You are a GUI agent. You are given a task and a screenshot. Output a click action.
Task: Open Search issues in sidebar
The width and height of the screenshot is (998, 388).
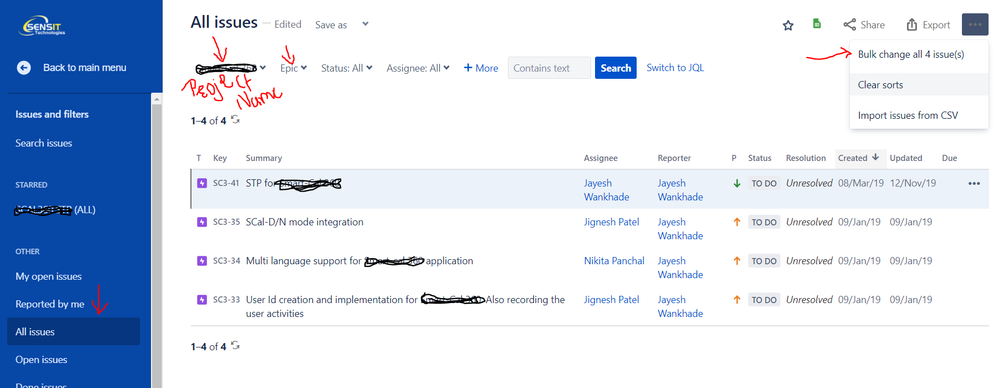[44, 143]
